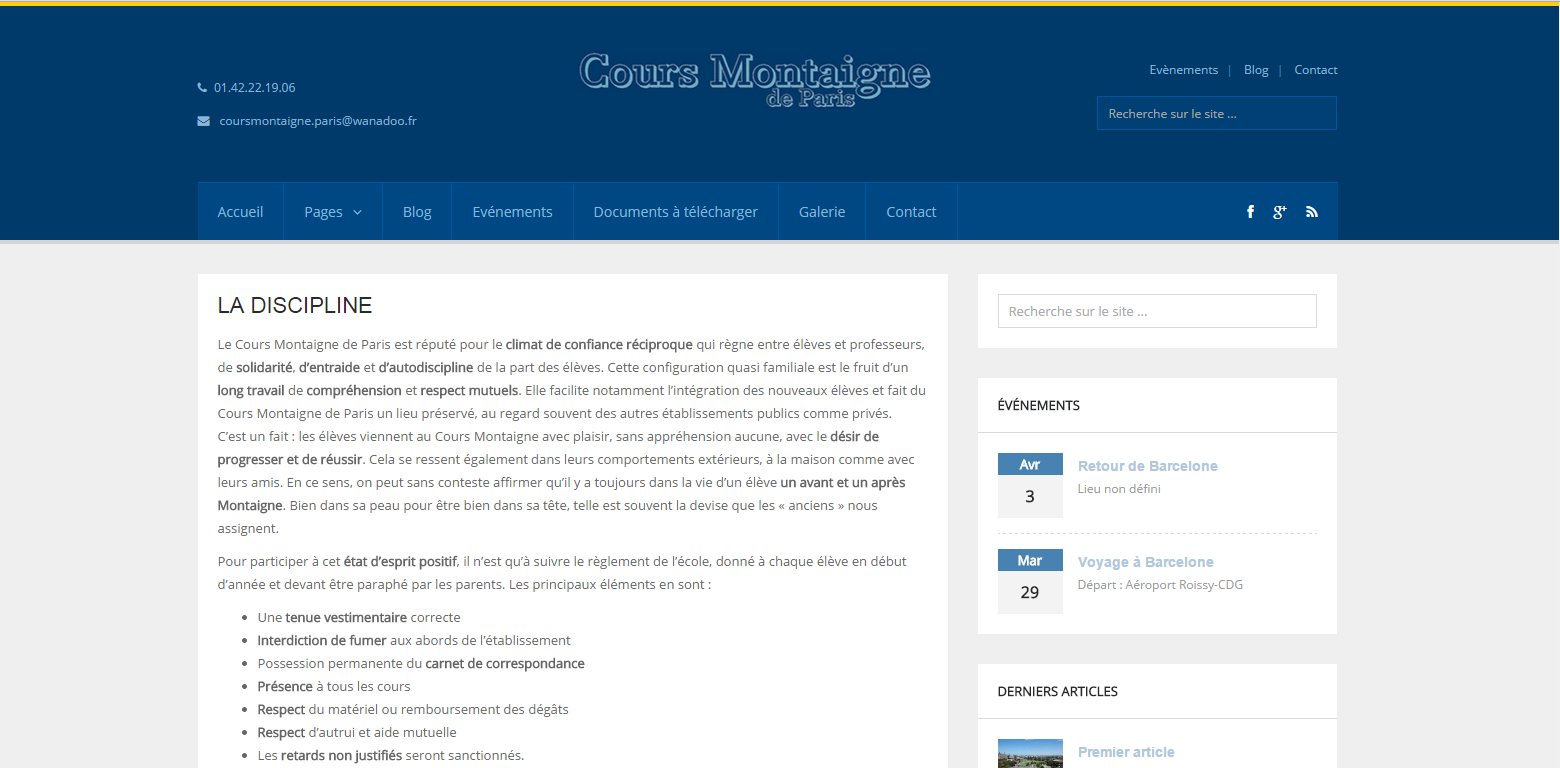The width and height of the screenshot is (1560, 768).
Task: Select Evénements in the main navigation bar
Action: coord(512,212)
